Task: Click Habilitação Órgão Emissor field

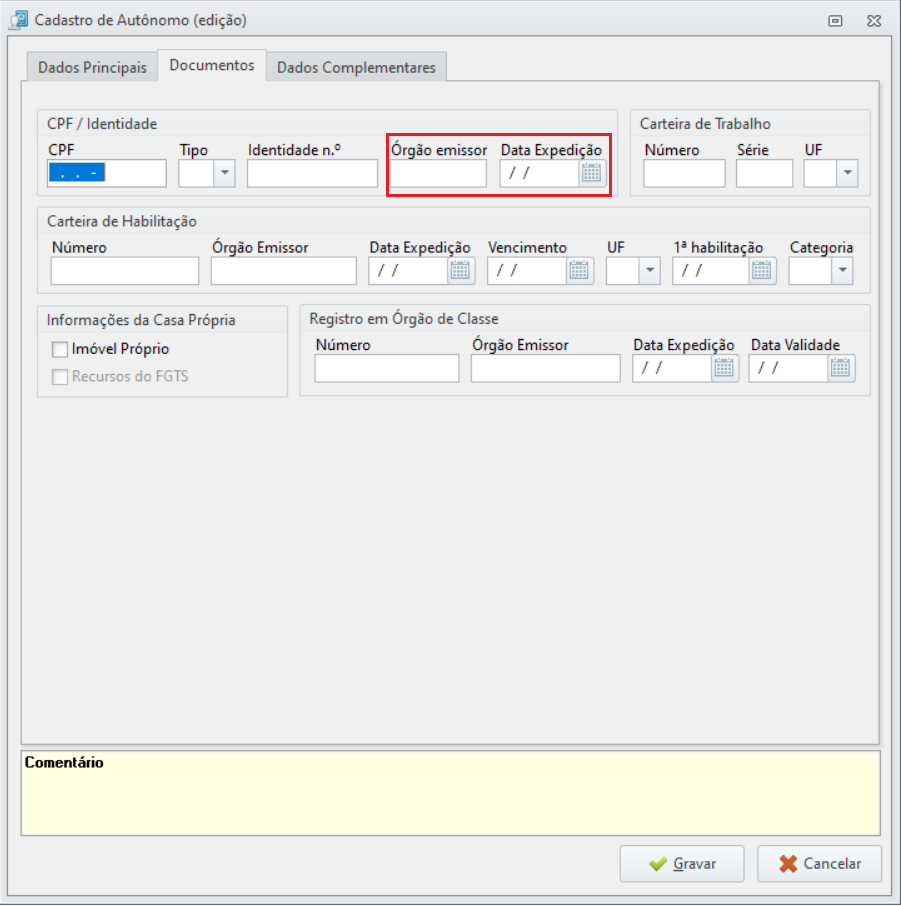Action: pyautogui.click(x=284, y=270)
